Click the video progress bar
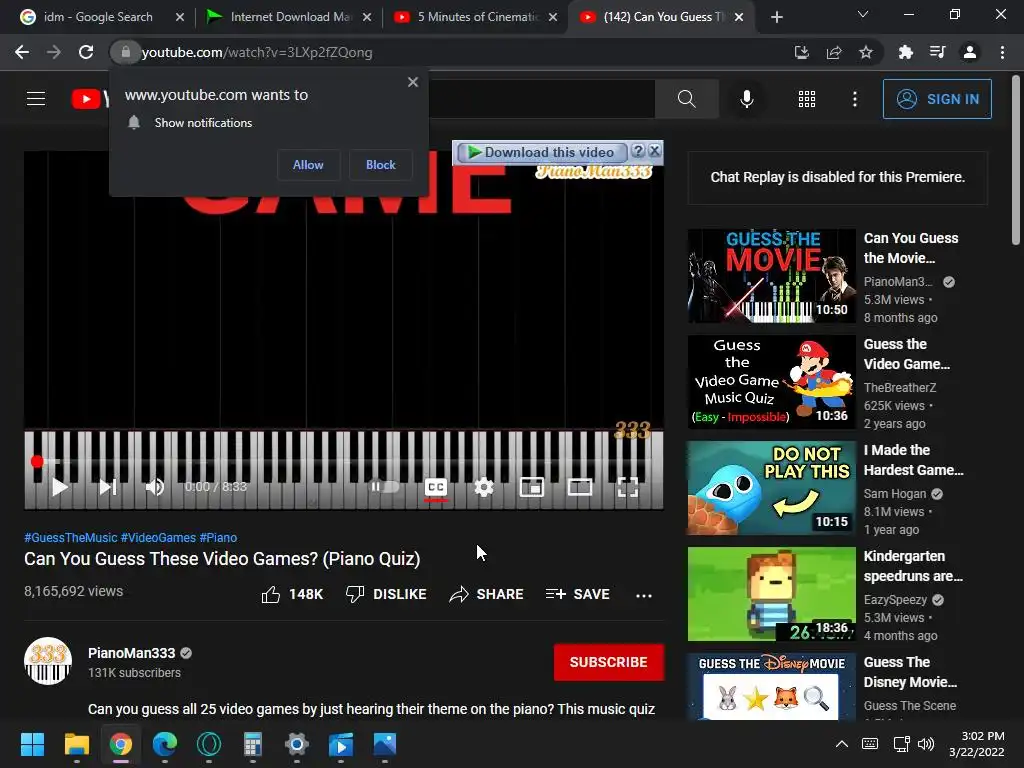Viewport: 1024px width, 768px height. (x=344, y=462)
